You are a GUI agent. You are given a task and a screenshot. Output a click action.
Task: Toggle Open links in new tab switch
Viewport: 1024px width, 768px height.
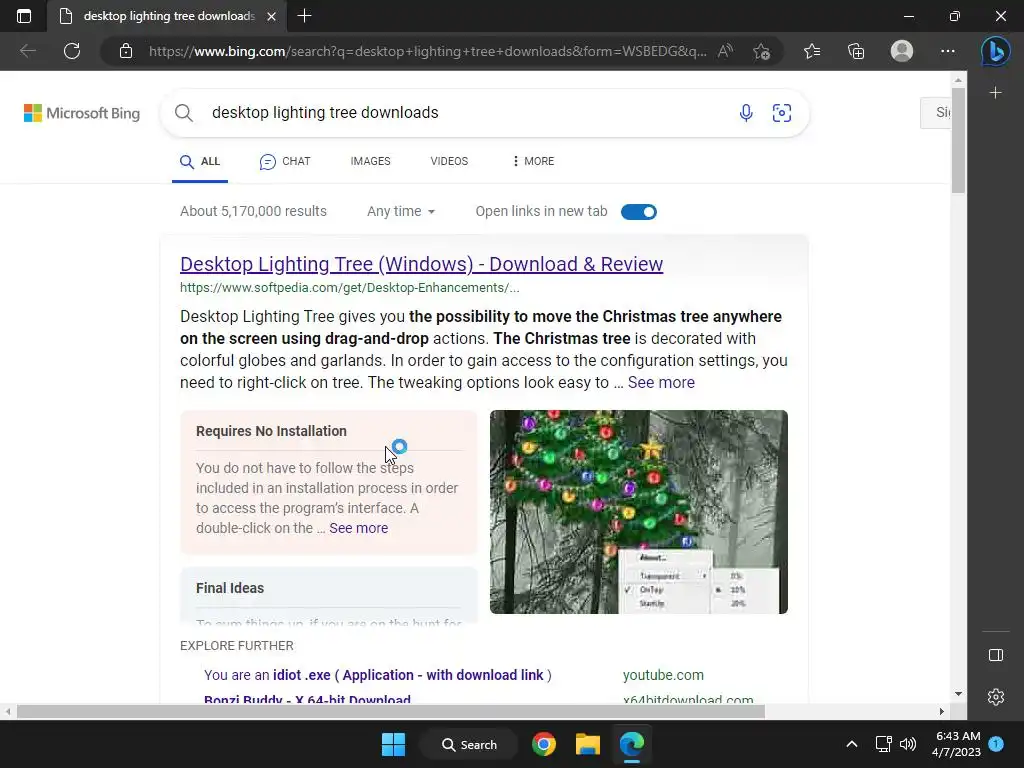(x=639, y=212)
